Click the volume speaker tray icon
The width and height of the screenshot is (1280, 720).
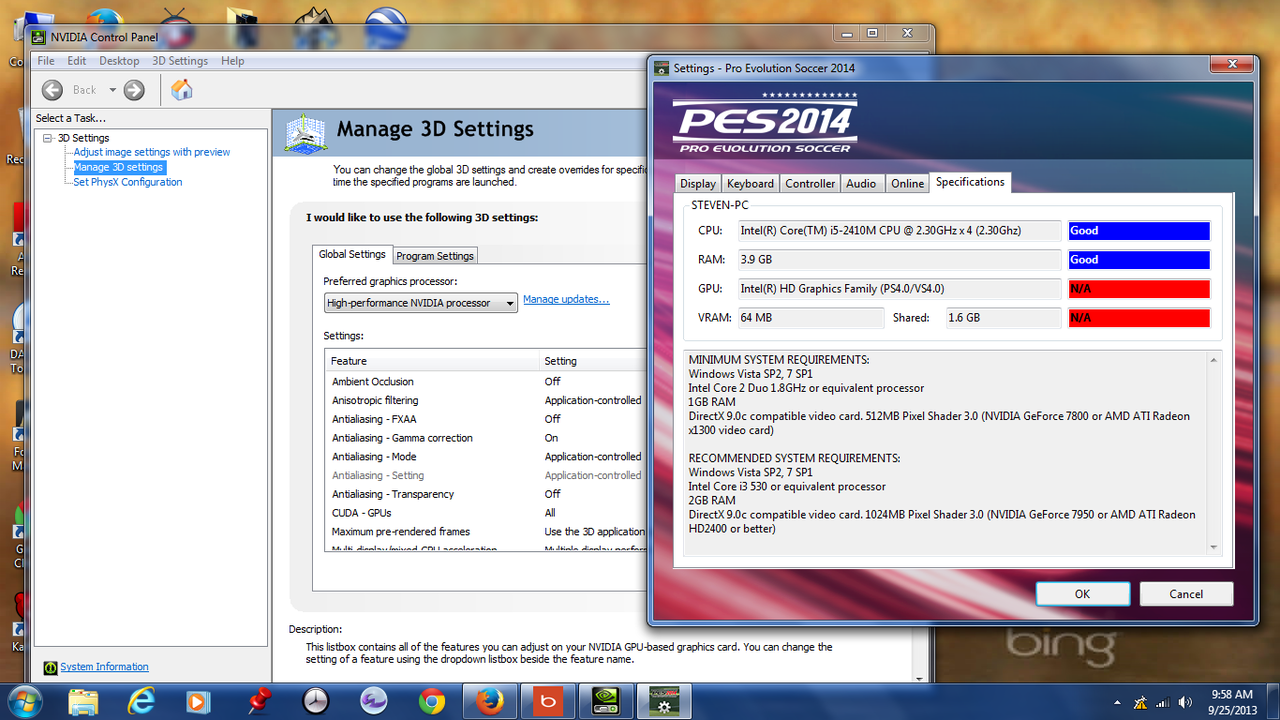tap(1186, 702)
